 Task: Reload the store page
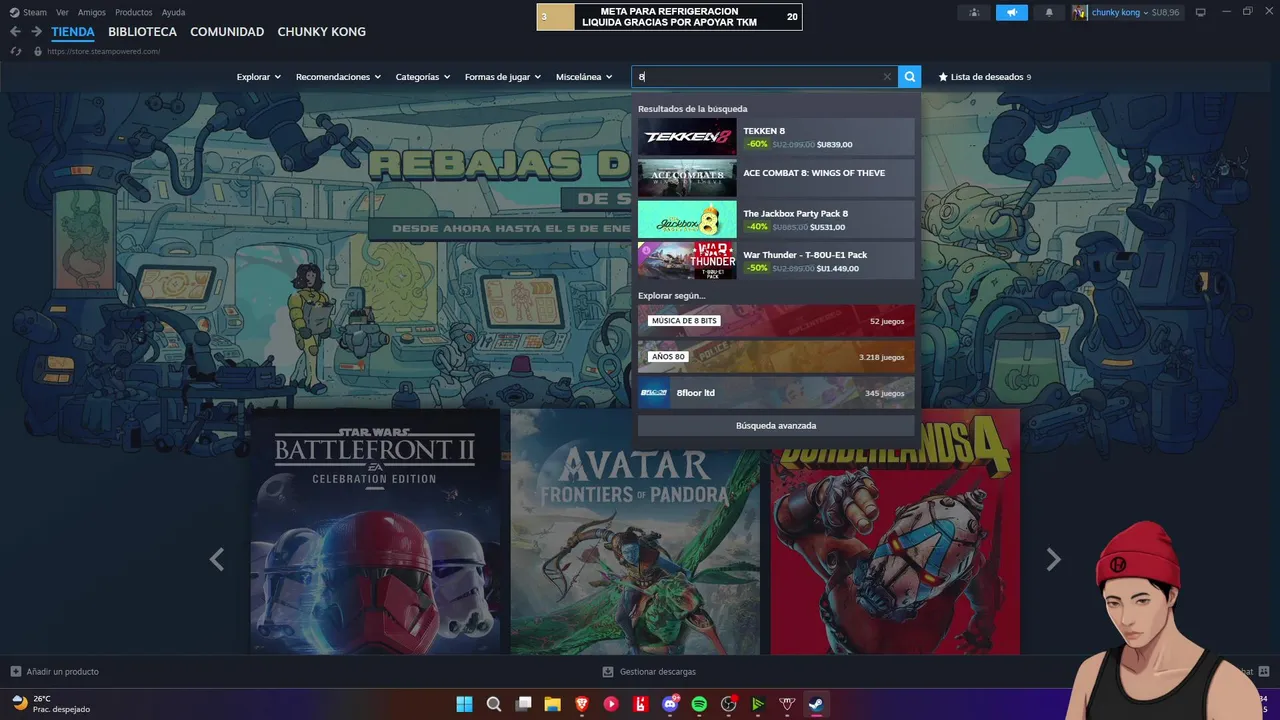tap(16, 51)
